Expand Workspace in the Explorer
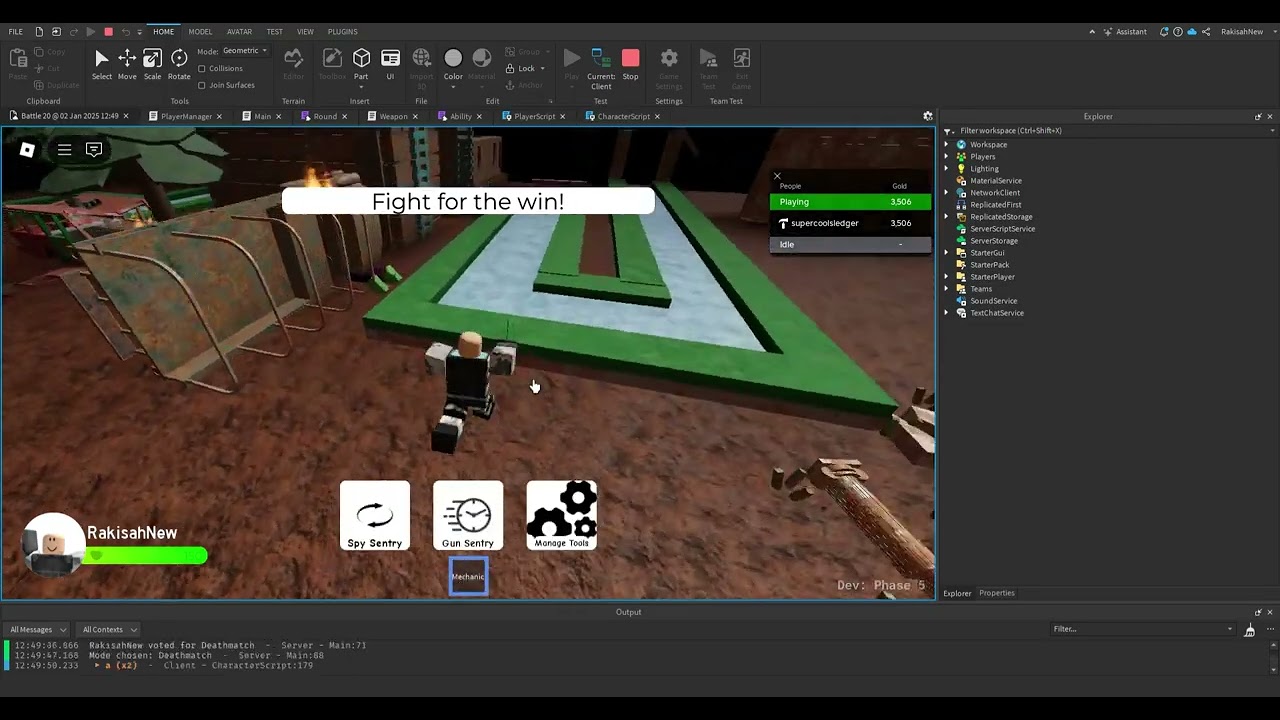 (x=947, y=144)
